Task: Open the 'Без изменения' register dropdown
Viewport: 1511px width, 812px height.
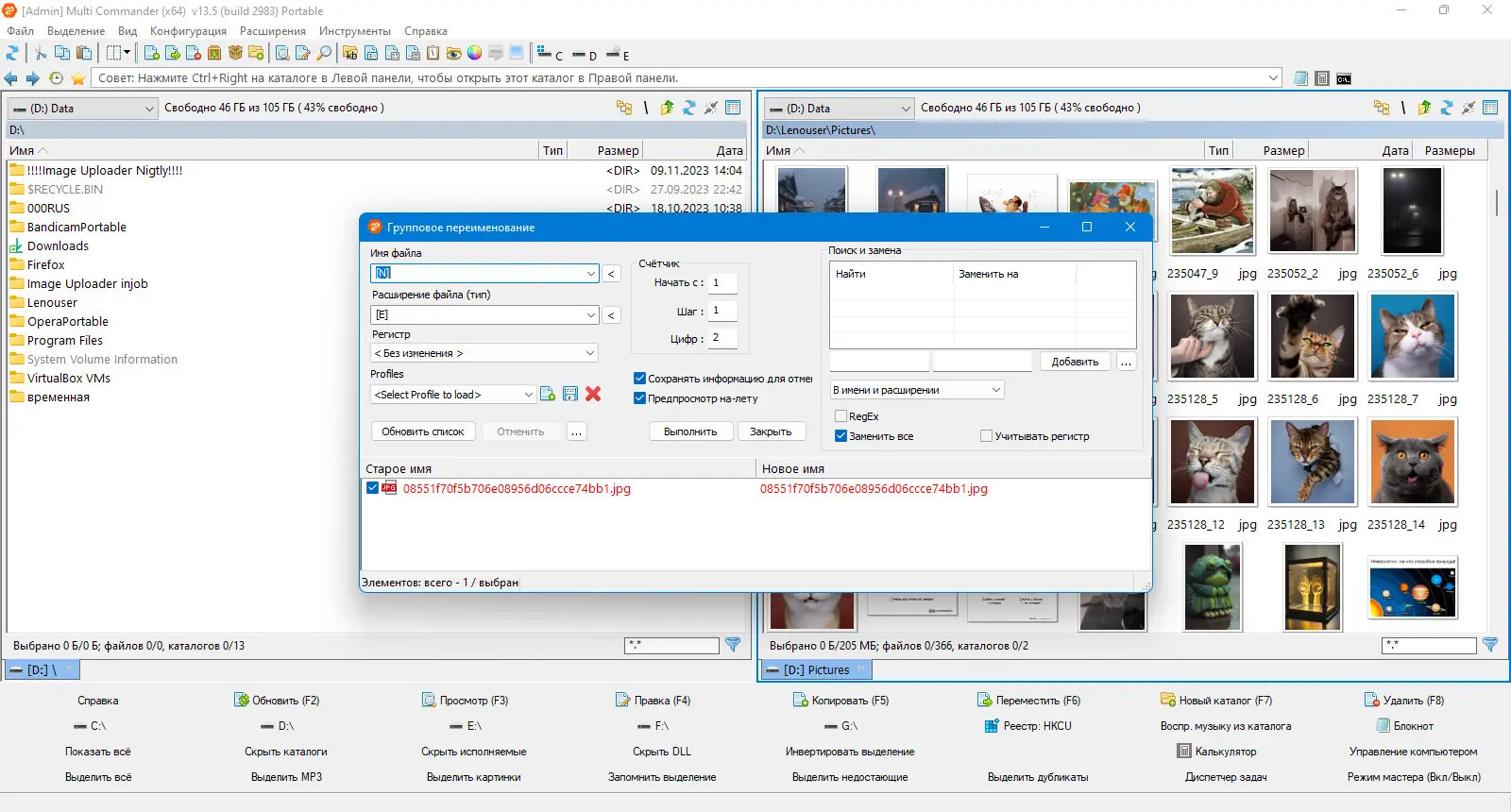Action: [484, 353]
